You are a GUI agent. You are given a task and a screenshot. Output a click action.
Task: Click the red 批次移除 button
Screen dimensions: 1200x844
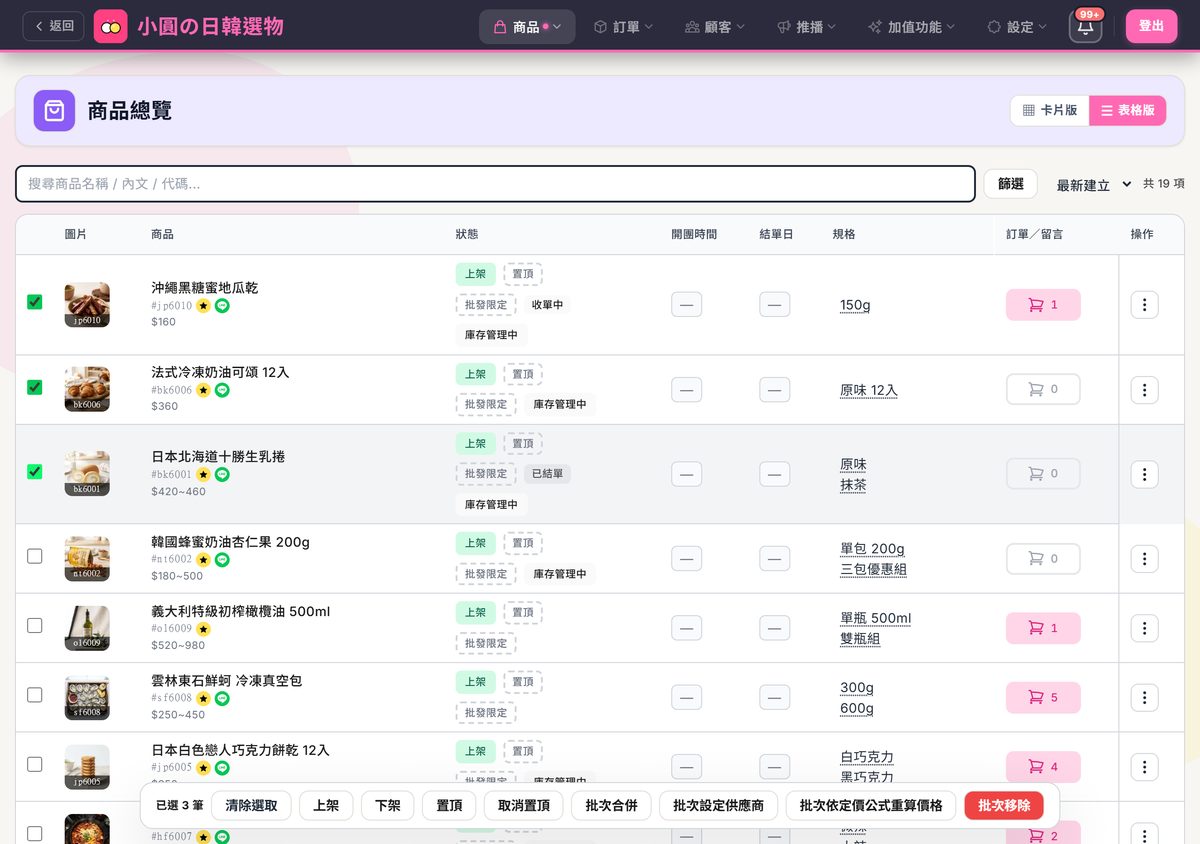[x=1004, y=805]
